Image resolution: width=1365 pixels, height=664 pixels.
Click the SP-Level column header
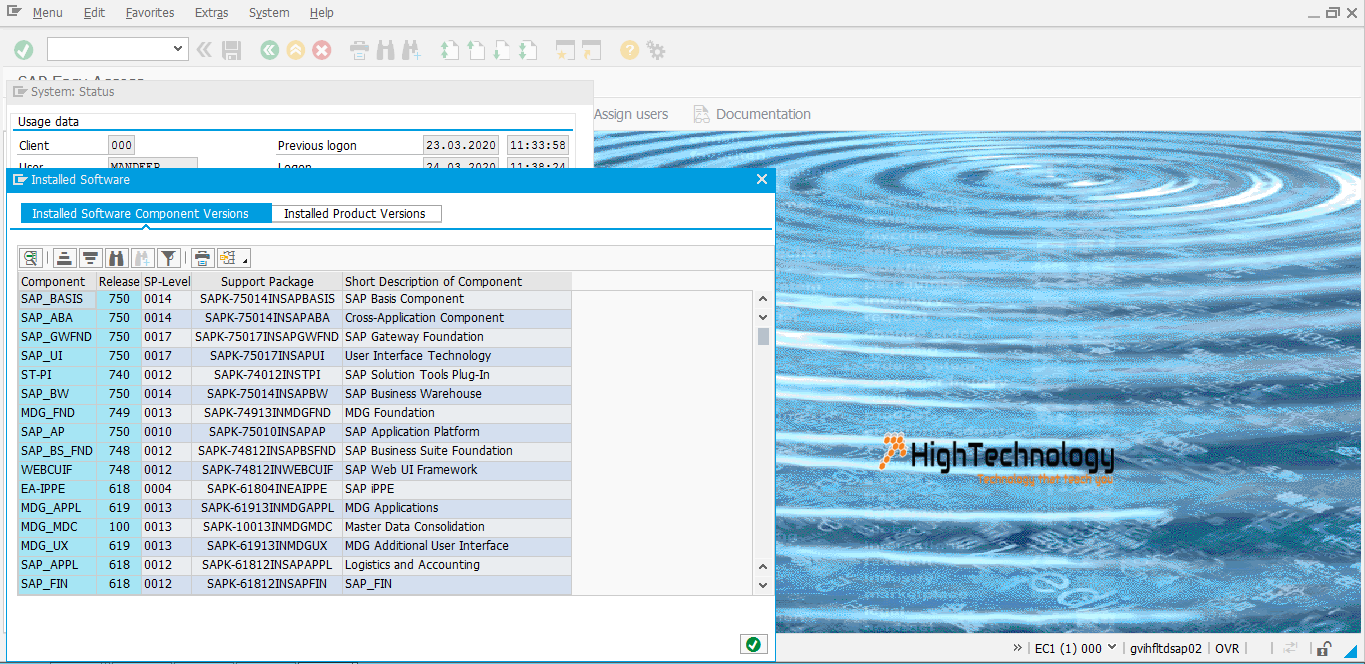point(167,281)
